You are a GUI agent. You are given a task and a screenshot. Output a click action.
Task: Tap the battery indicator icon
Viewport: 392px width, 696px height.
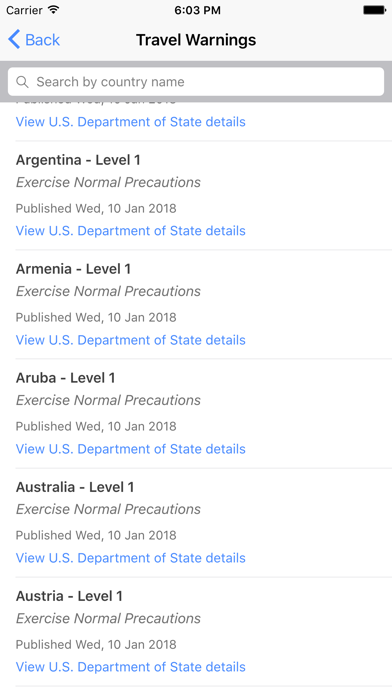point(374,10)
